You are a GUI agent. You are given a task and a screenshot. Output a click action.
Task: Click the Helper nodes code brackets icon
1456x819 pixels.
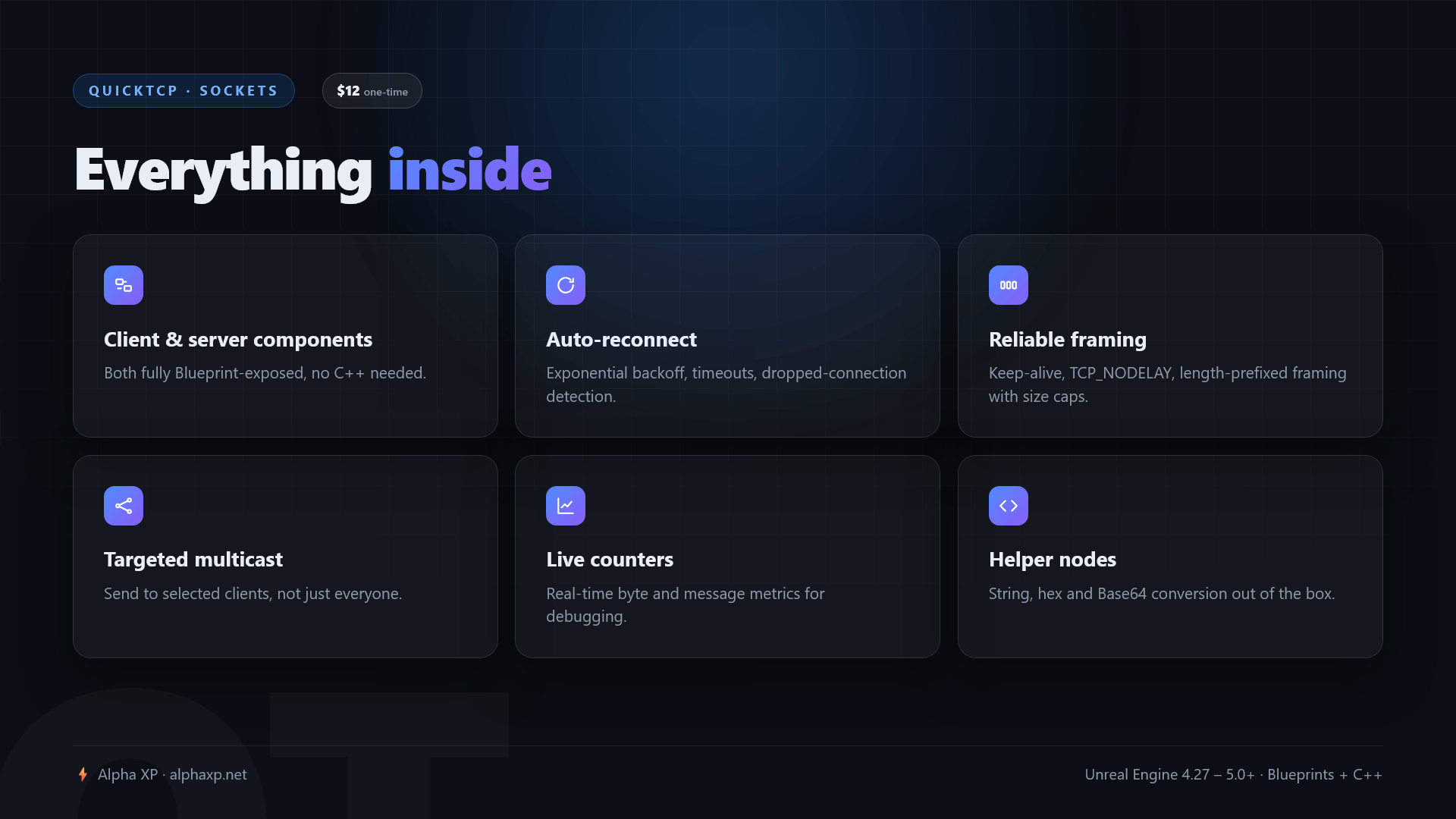1009,506
